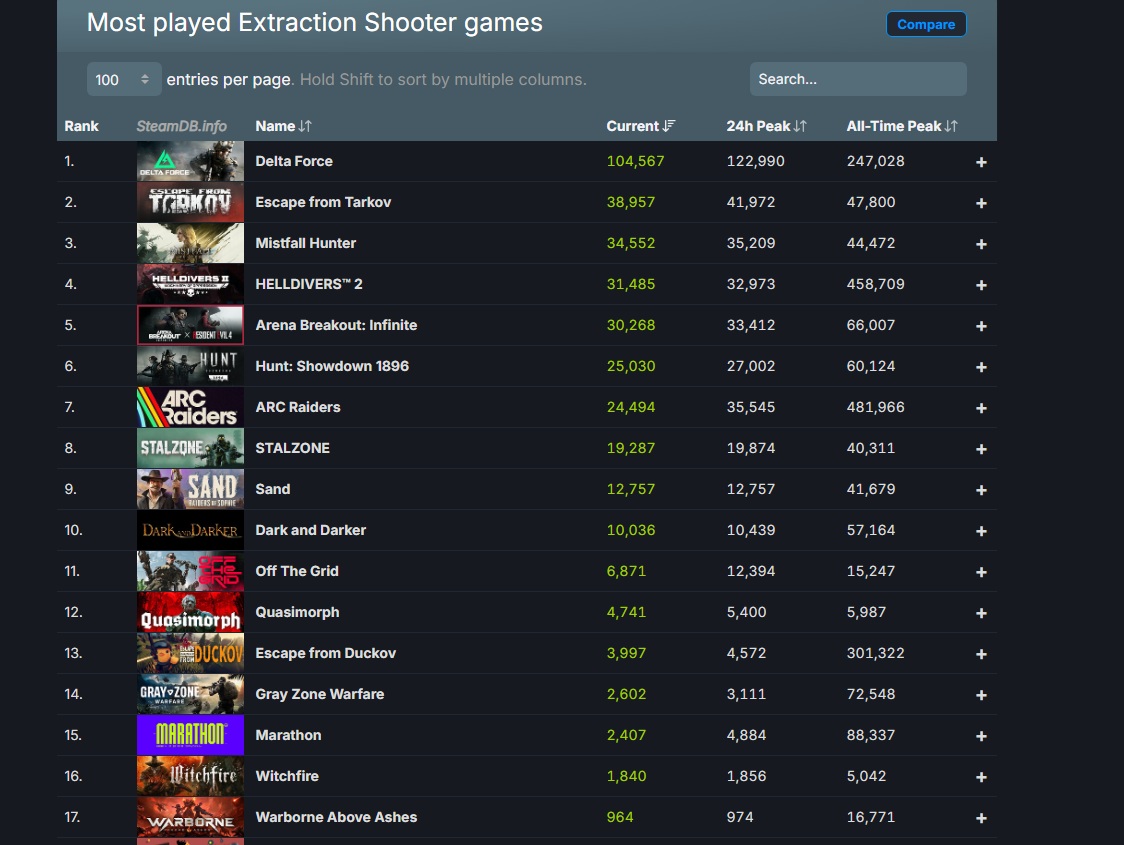Image resolution: width=1124 pixels, height=845 pixels.
Task: Add Hunt: Showdown 1896 with plus icon
Action: [x=981, y=367]
